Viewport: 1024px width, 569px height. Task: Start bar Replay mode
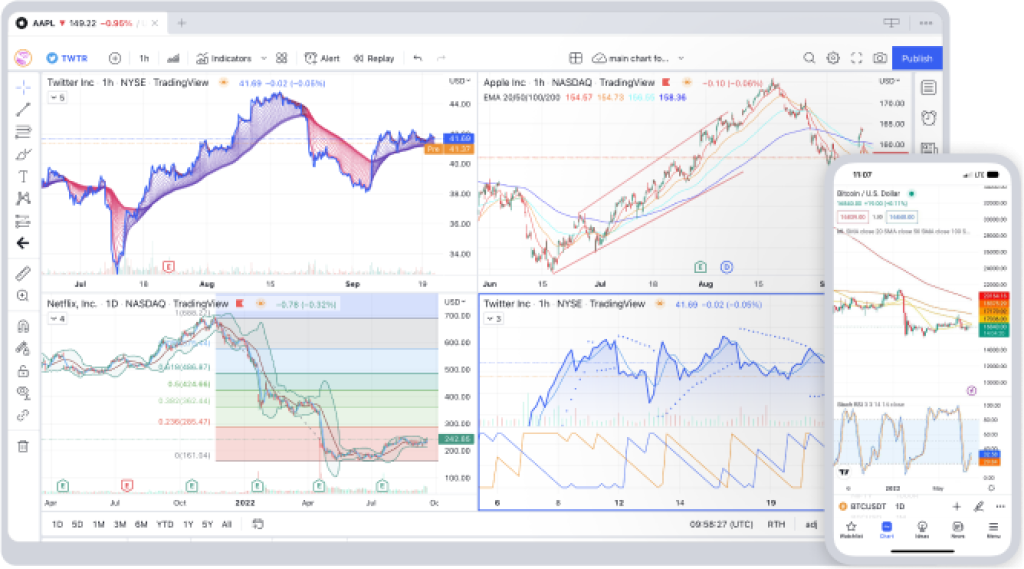click(x=374, y=58)
